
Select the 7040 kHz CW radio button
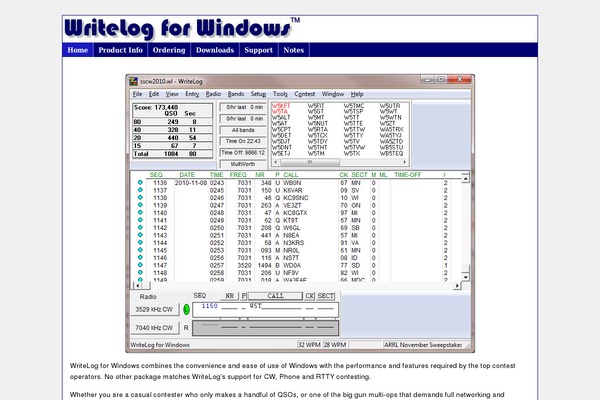point(155,328)
